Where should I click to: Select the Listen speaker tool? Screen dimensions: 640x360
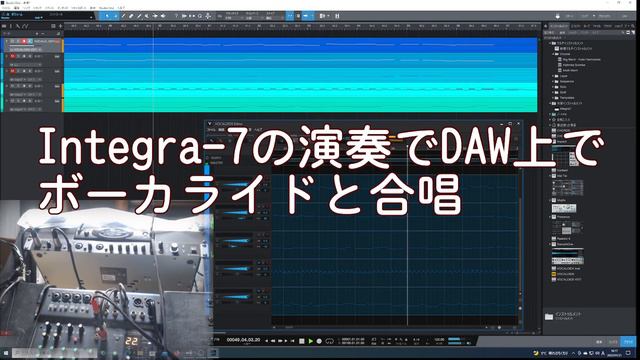tap(163, 16)
